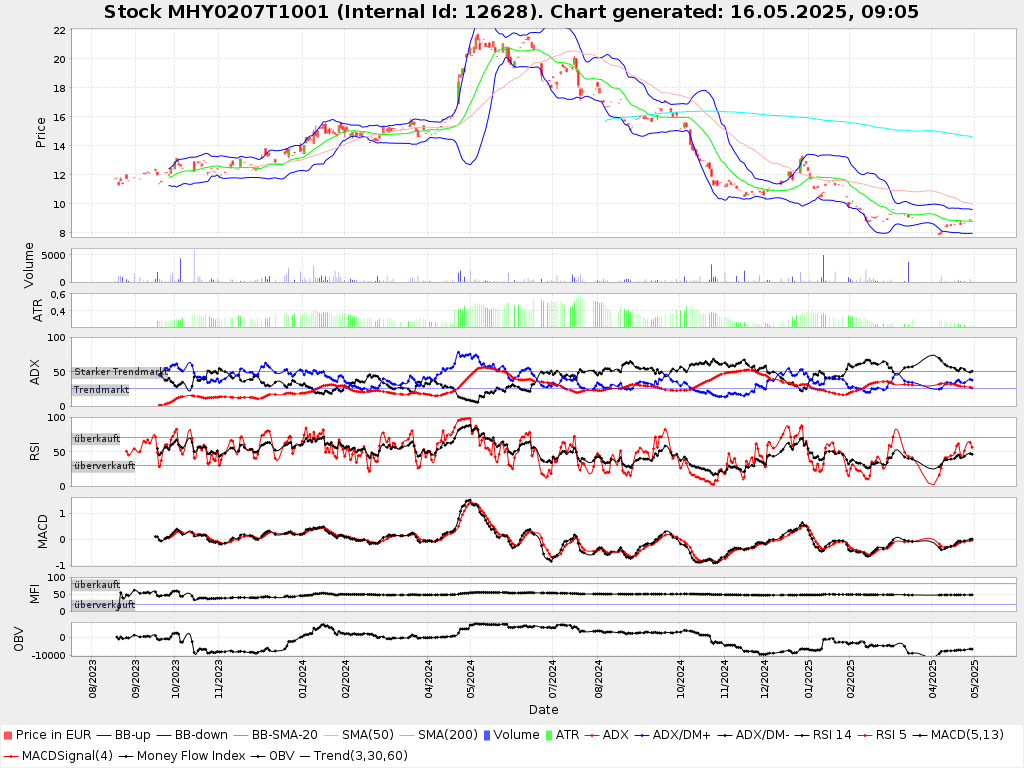Click the 5000 tick on Volume axis

point(54,255)
